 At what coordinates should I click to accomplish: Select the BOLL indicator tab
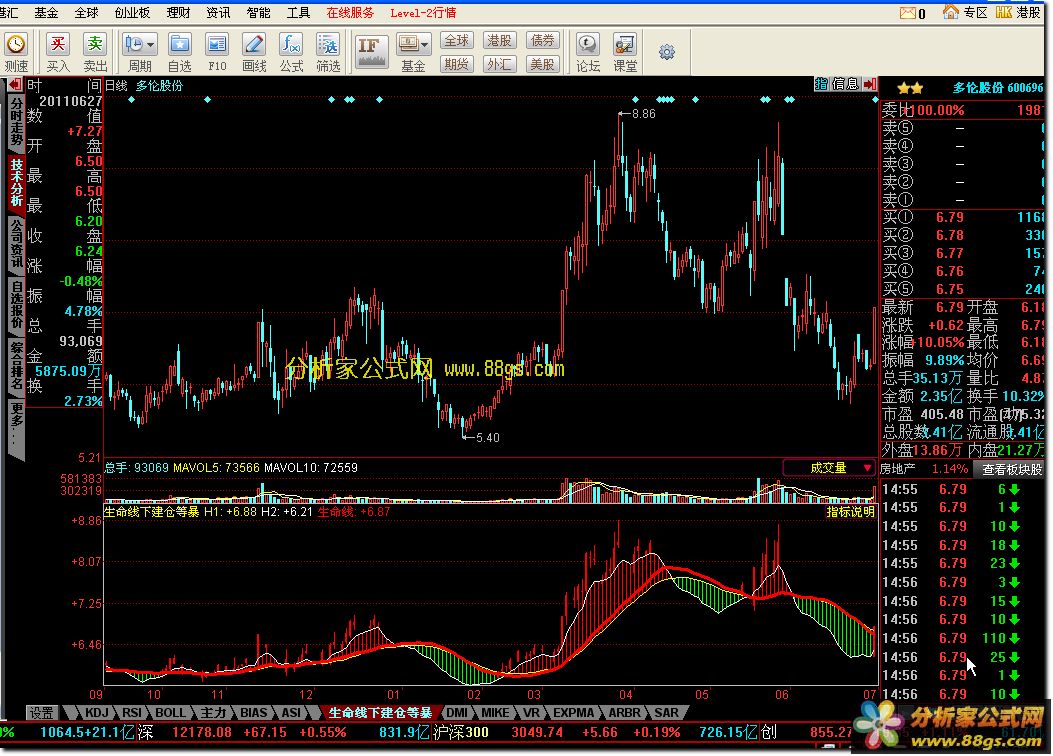(170, 712)
